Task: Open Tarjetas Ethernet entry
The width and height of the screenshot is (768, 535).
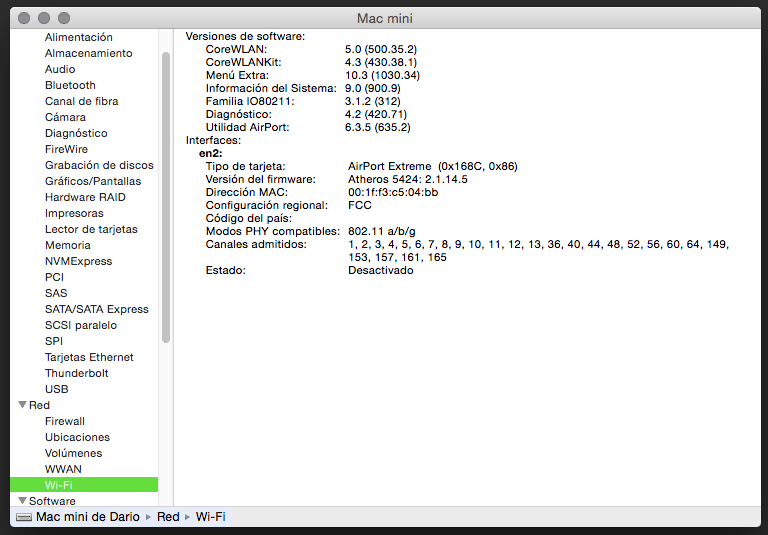Action: 89,357
